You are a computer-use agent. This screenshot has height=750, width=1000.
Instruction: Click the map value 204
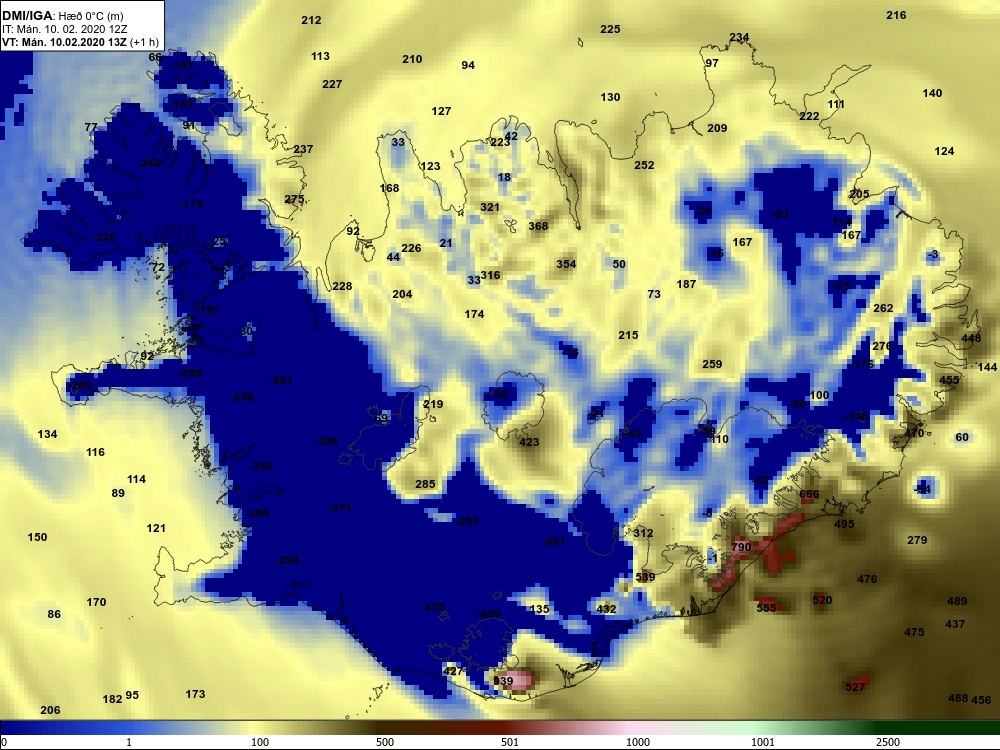coord(402,295)
